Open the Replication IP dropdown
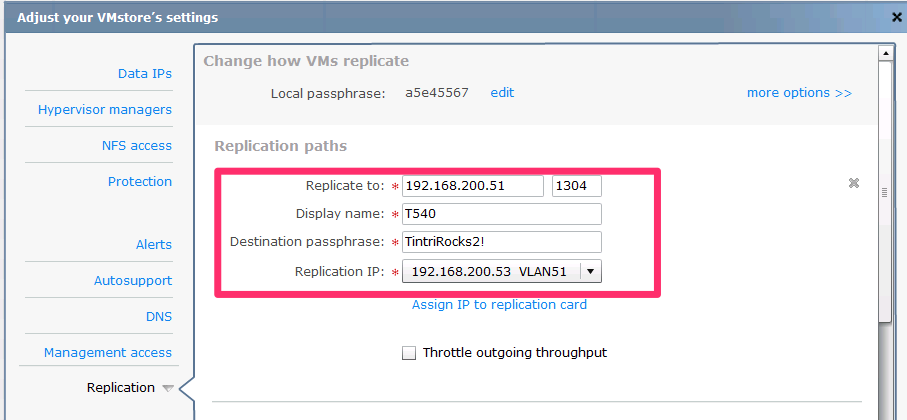907x420 pixels. pyautogui.click(x=590, y=271)
